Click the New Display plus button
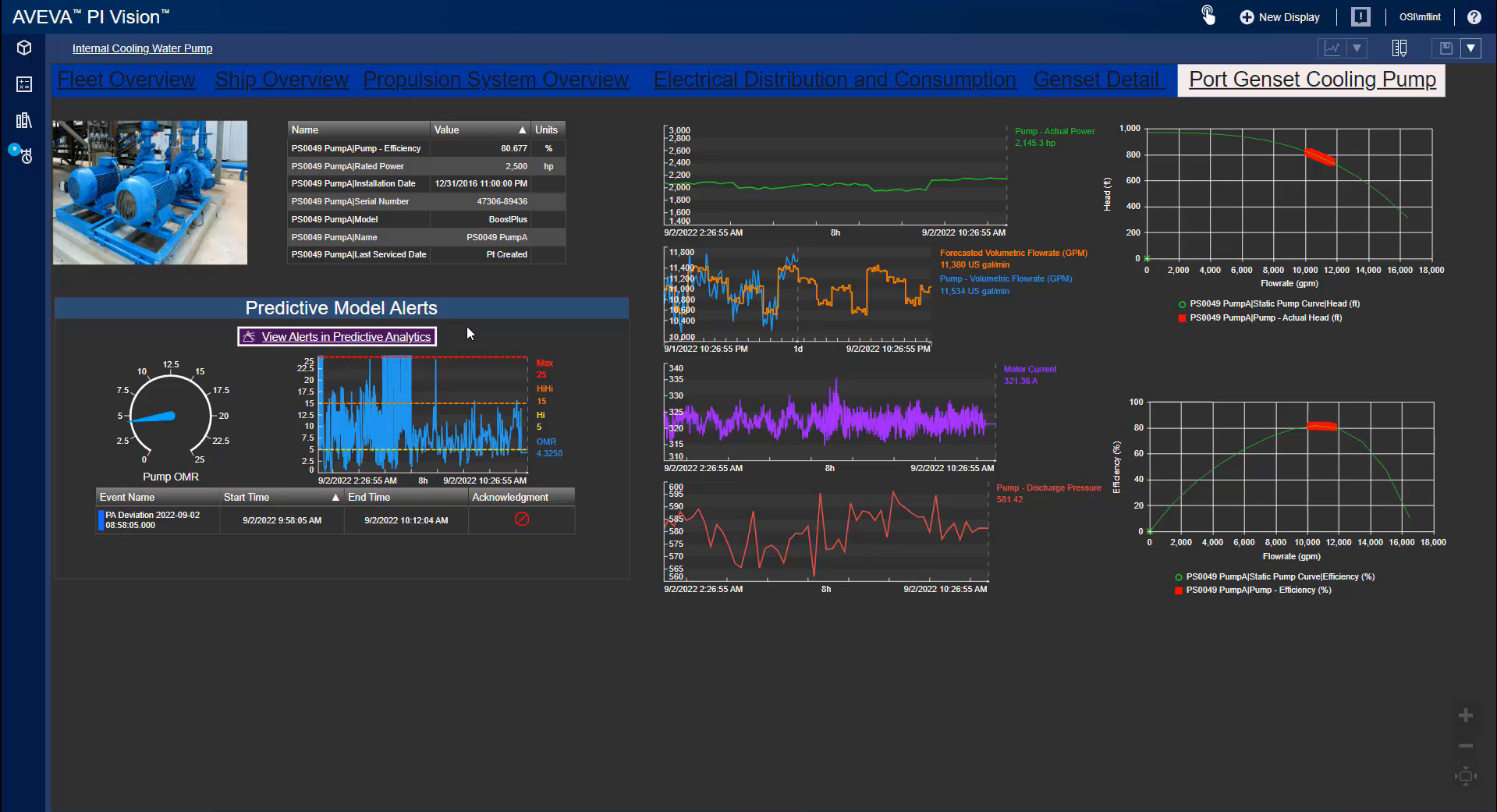The height and width of the screenshot is (812, 1497). tap(1280, 17)
